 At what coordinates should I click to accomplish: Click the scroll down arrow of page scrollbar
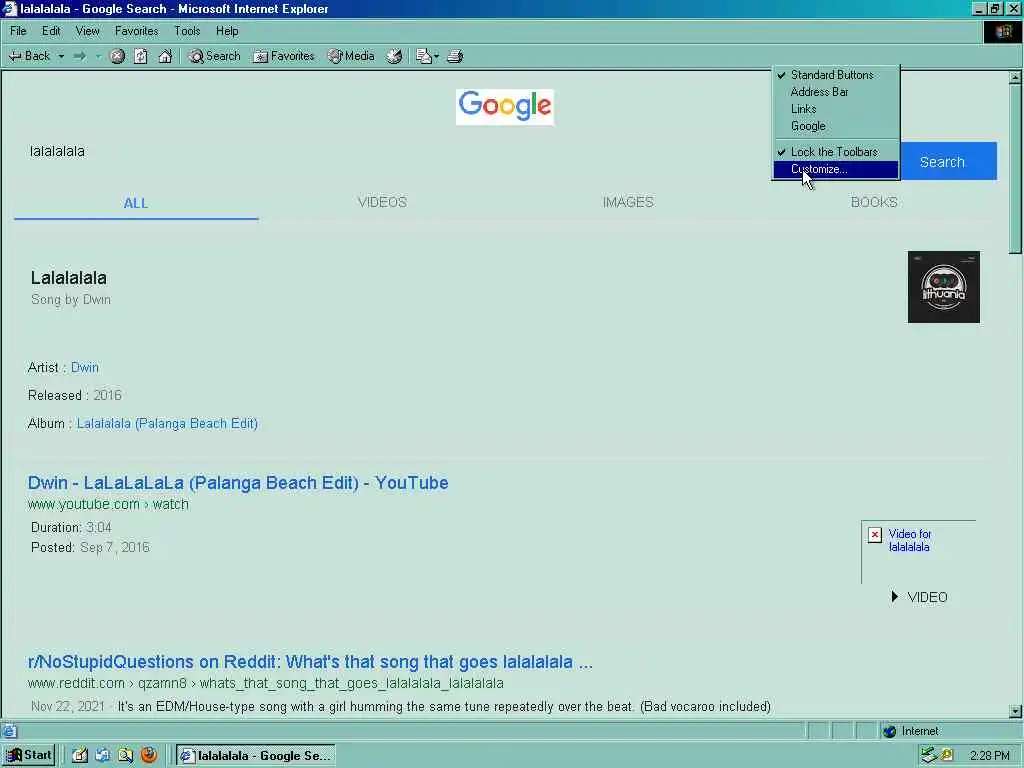pyautogui.click(x=1015, y=712)
